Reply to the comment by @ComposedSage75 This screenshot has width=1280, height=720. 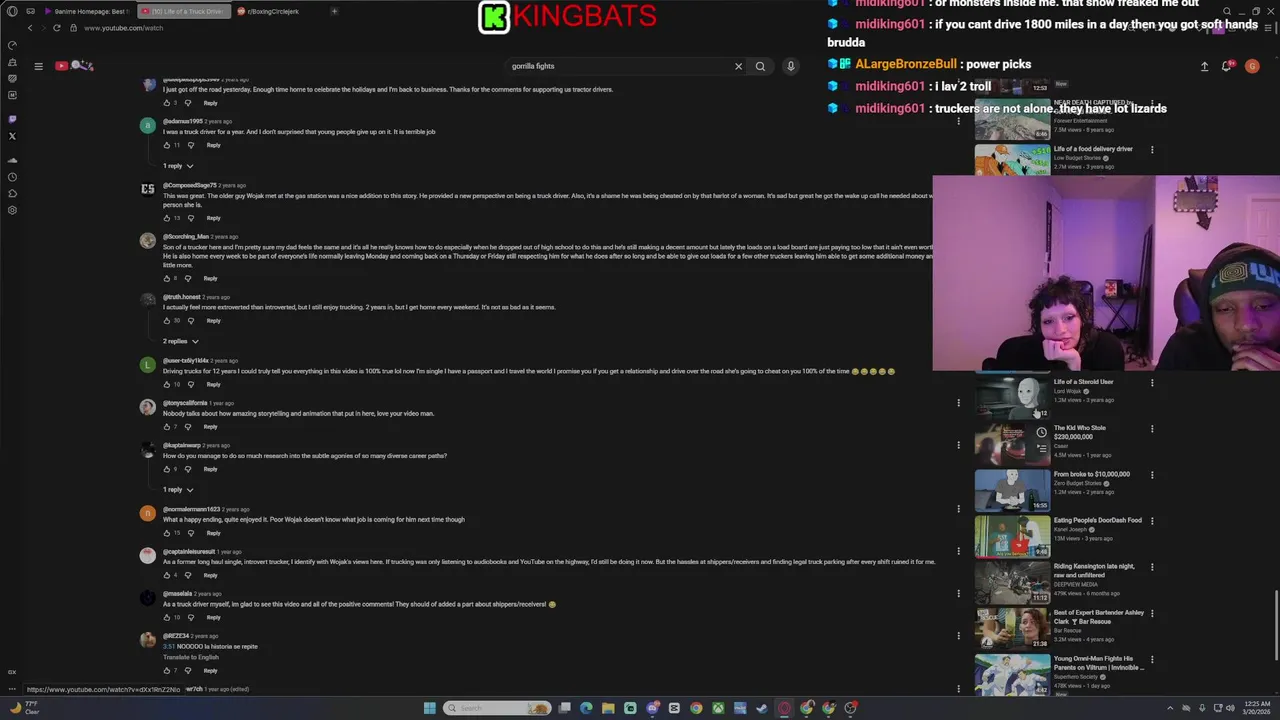click(x=213, y=218)
